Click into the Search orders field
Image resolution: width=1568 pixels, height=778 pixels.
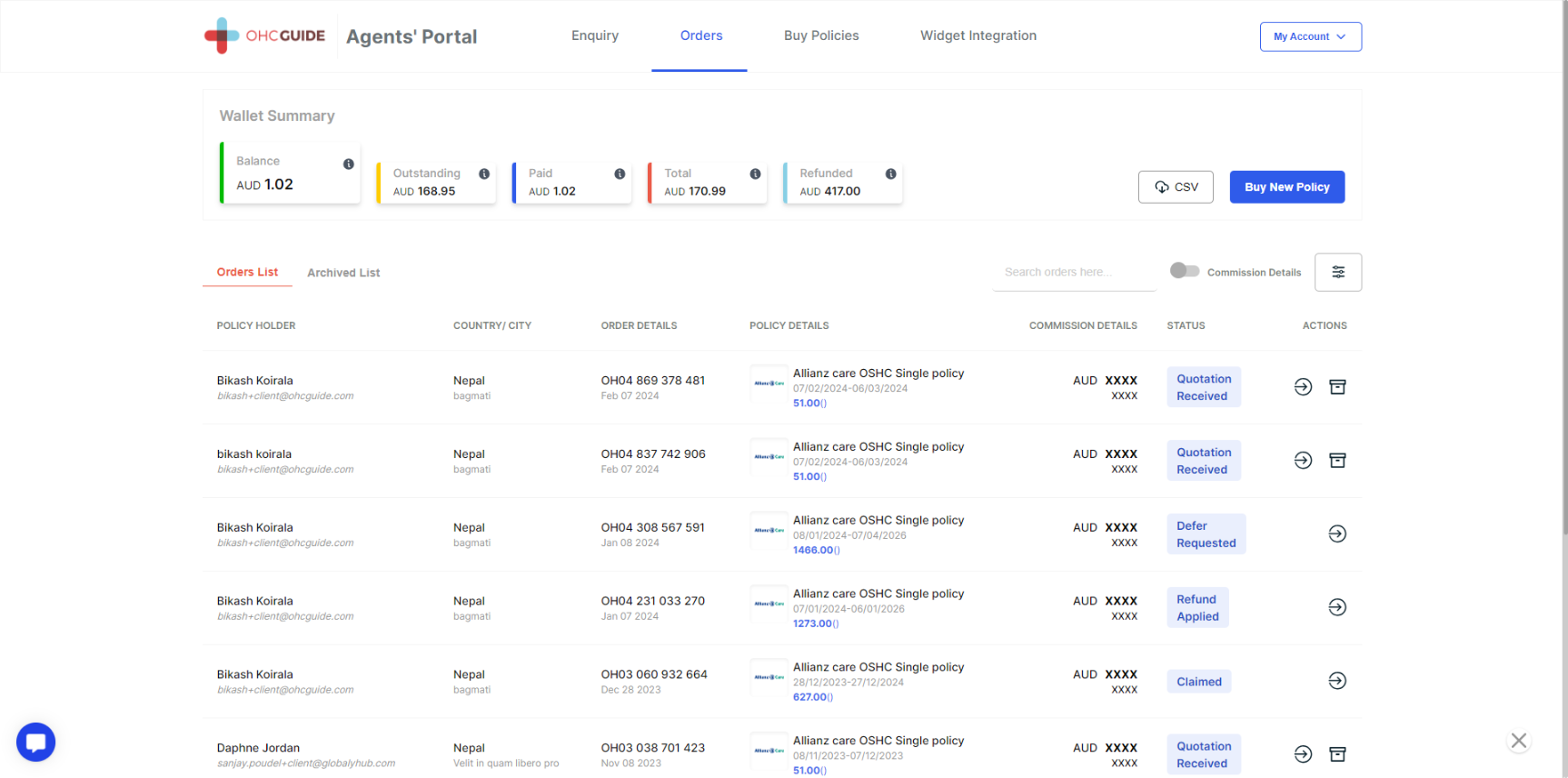click(1074, 272)
